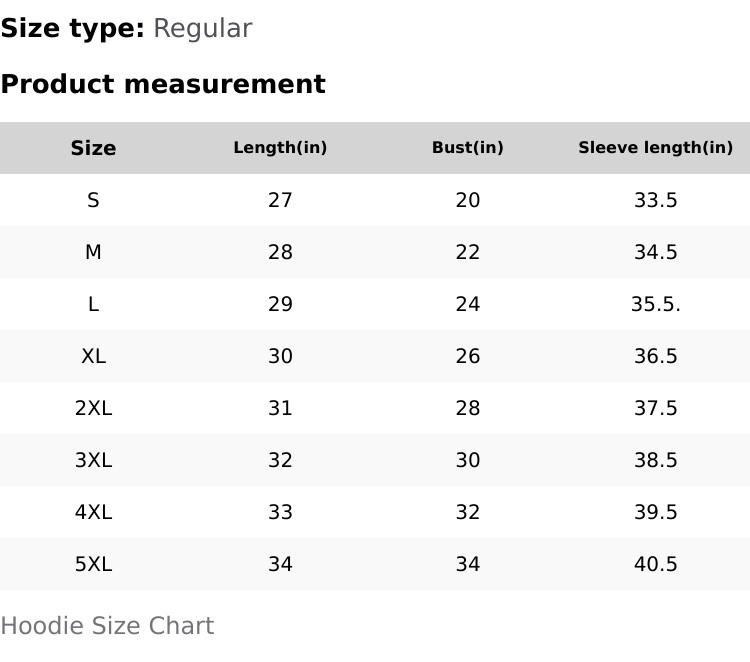Screen dimensions: 750x662
Task: Click the Sleeve length(in) column header
Action: click(x=655, y=148)
